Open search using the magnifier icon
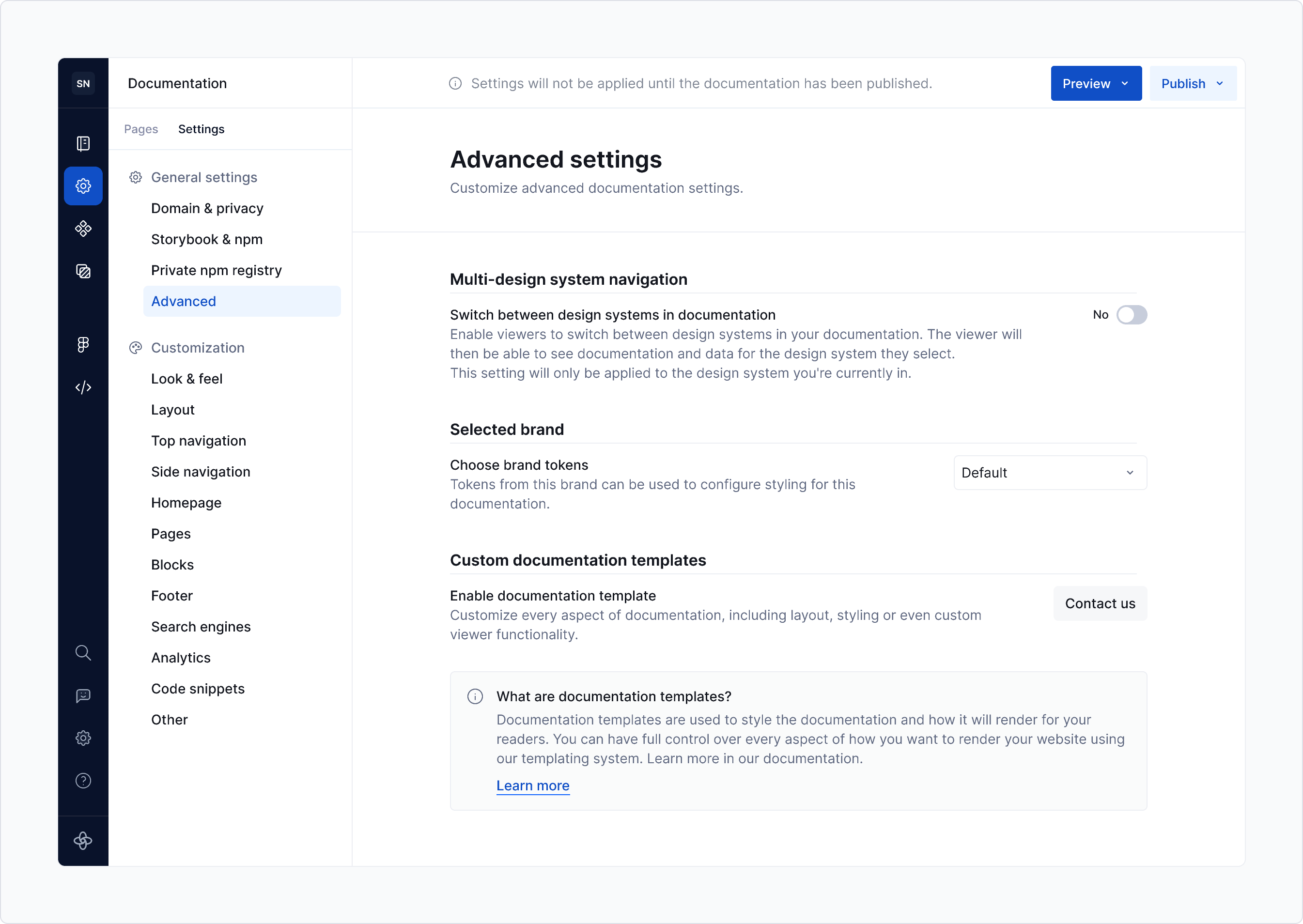The image size is (1303, 924). (83, 653)
